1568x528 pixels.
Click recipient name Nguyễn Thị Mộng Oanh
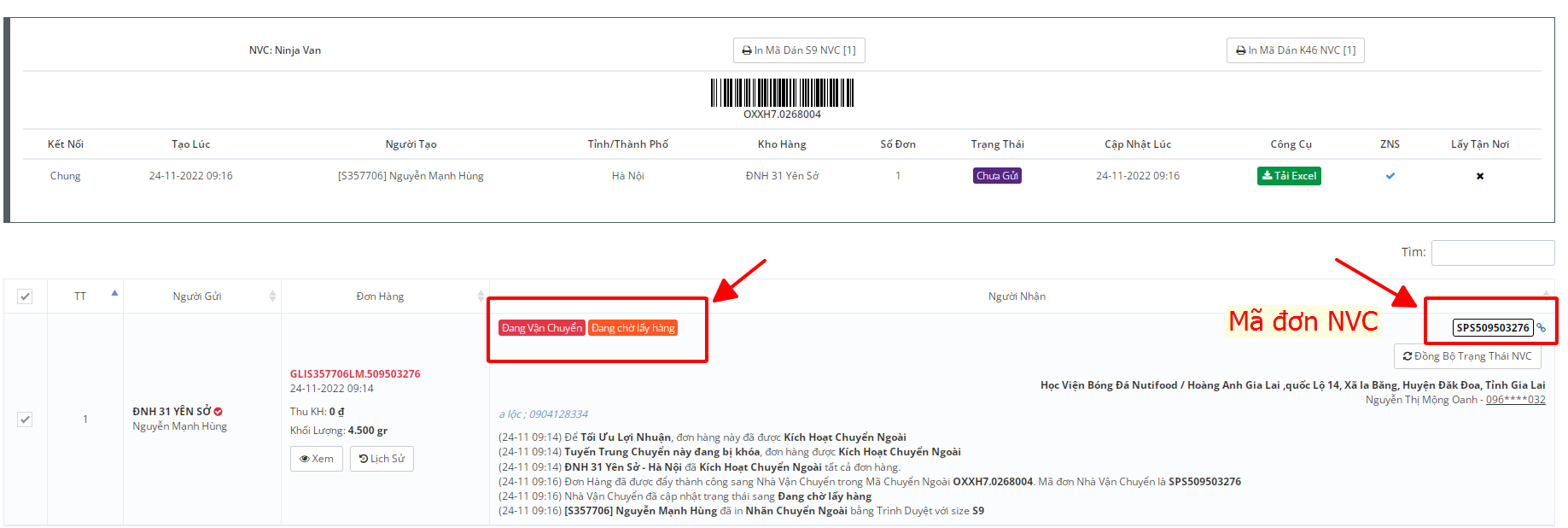point(1421,400)
